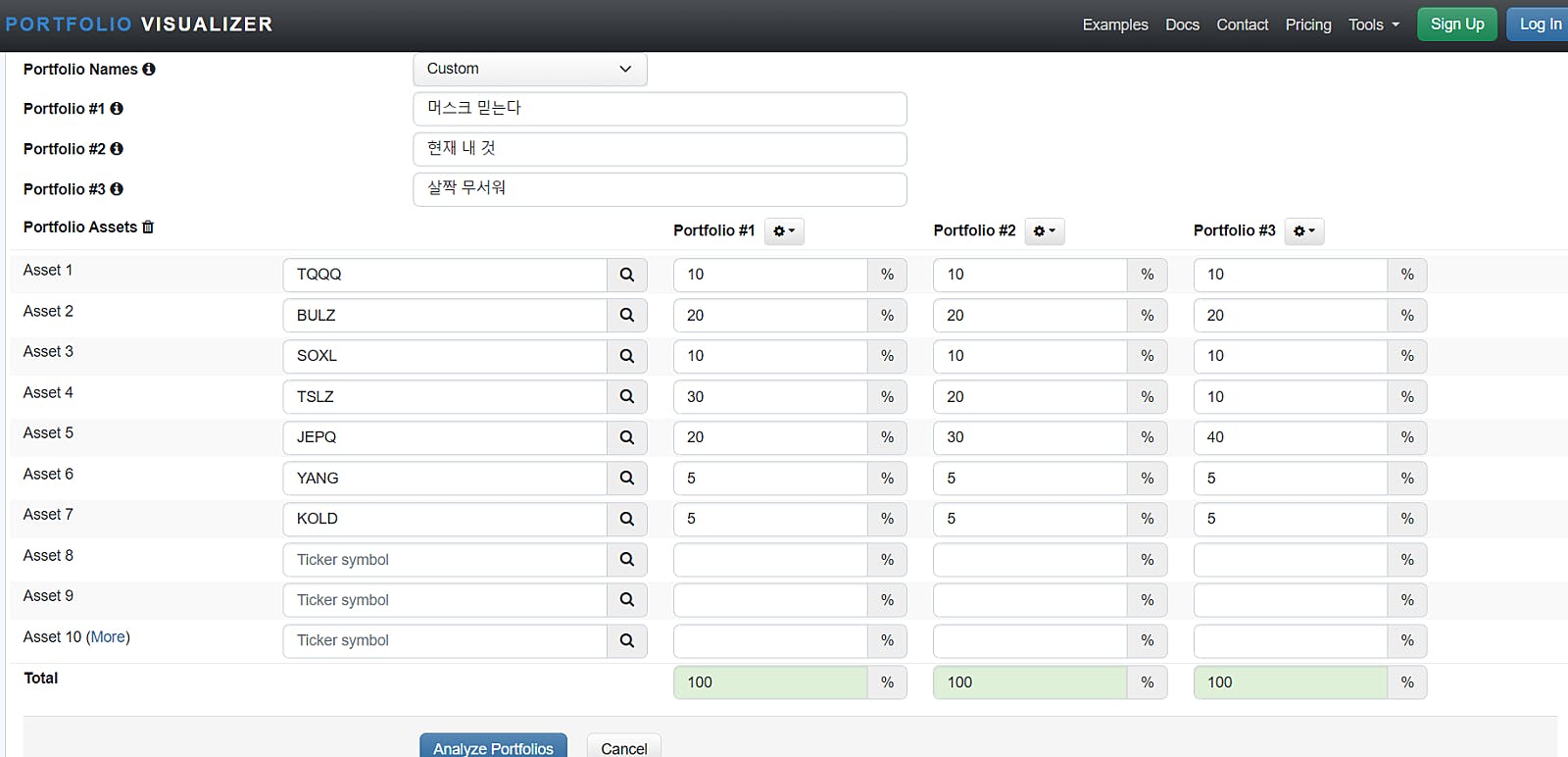Viewport: 1568px width, 757px height.
Task: Open ticker search for Asset 10
Action: pyautogui.click(x=627, y=641)
